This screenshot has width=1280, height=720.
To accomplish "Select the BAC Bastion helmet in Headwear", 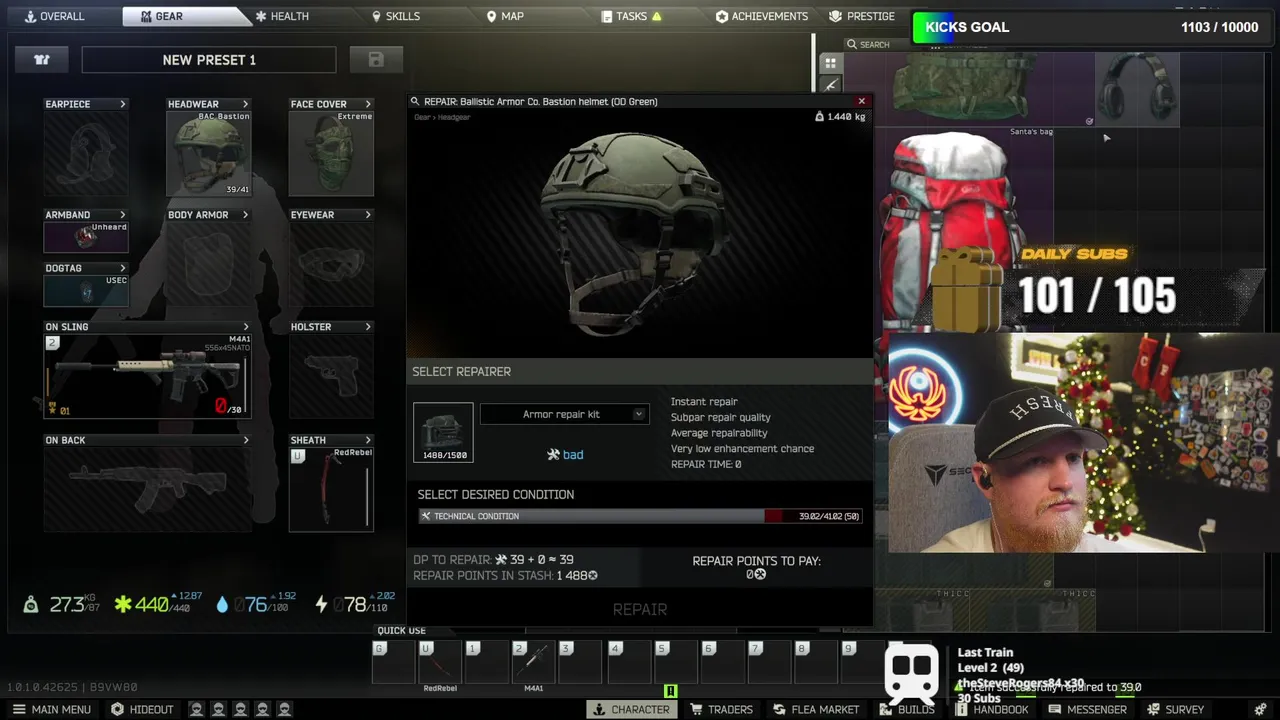I will tap(208, 153).
